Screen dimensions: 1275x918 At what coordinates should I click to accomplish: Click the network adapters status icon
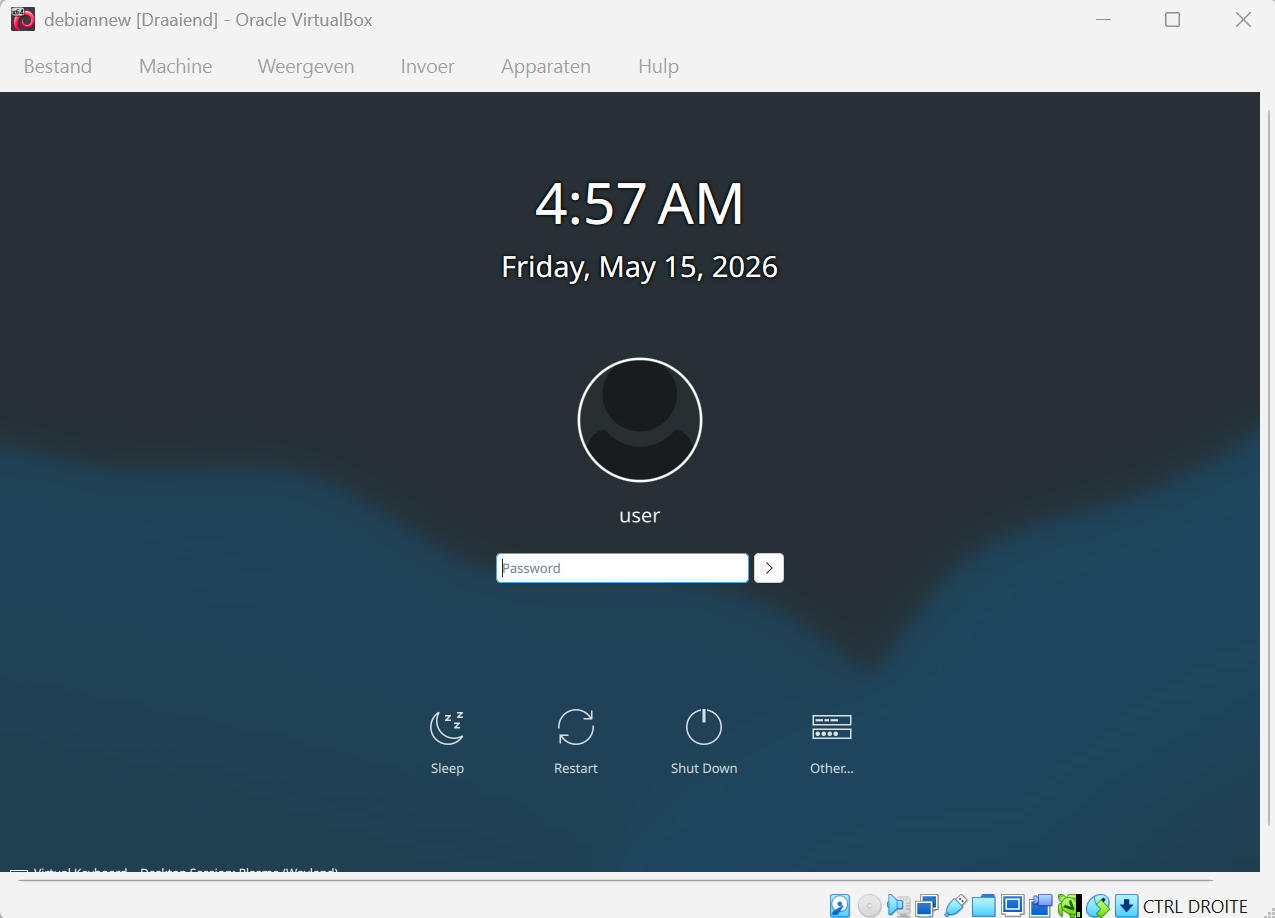click(927, 906)
